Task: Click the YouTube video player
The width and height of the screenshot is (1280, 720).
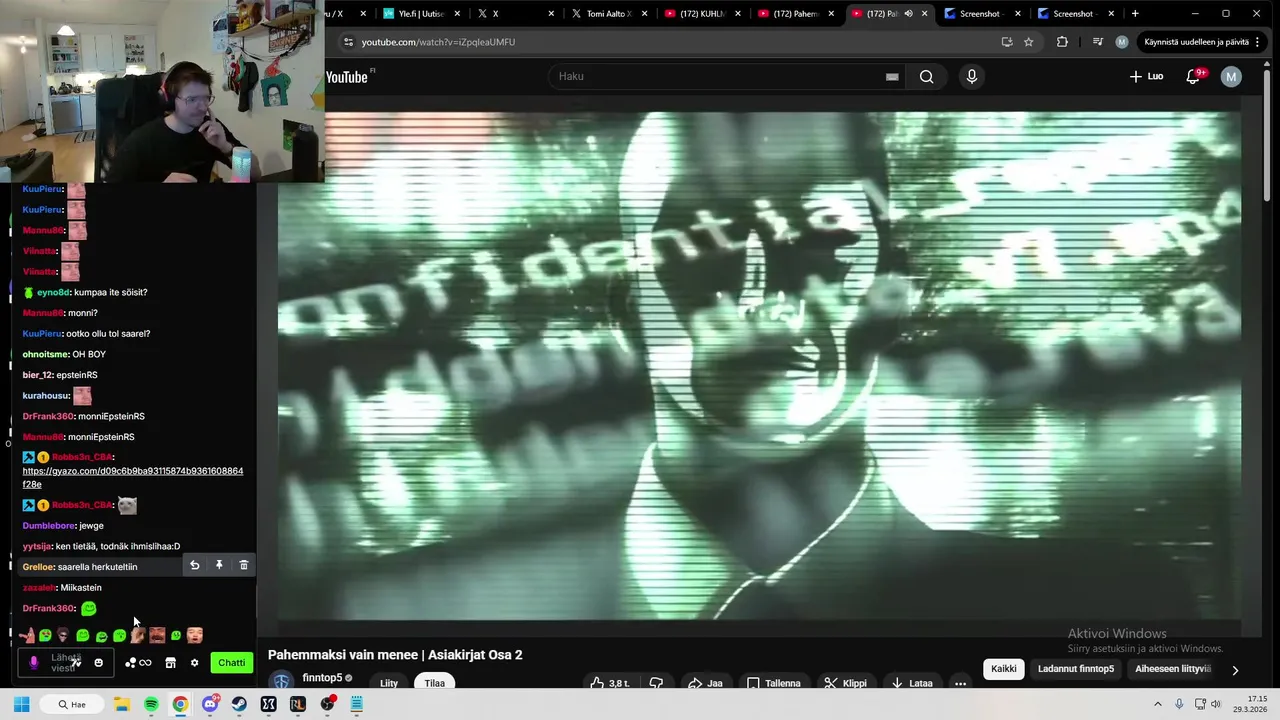Action: pyautogui.click(x=759, y=365)
